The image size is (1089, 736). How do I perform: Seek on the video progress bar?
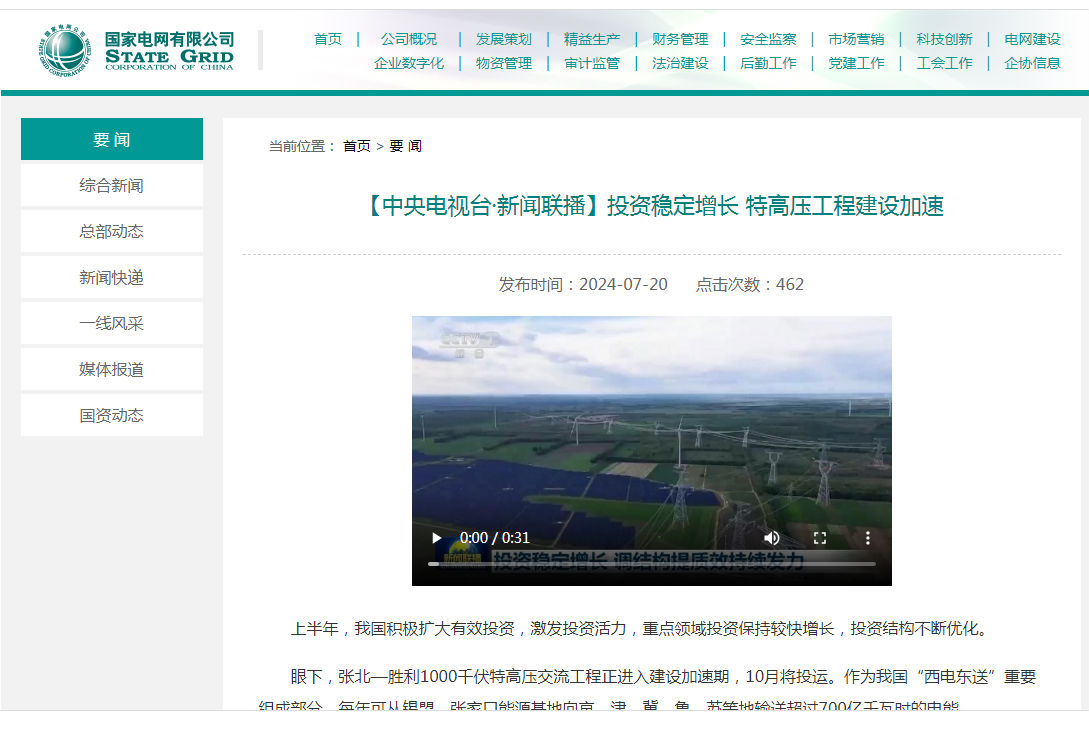point(651,564)
